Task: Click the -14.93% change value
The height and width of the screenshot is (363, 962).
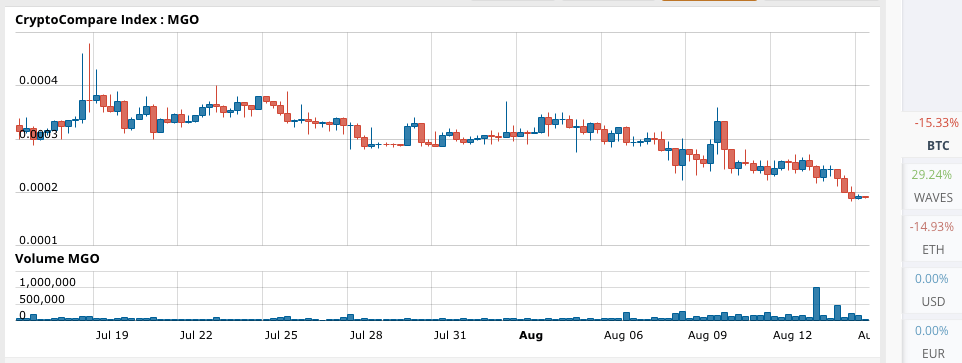Action: [932, 227]
